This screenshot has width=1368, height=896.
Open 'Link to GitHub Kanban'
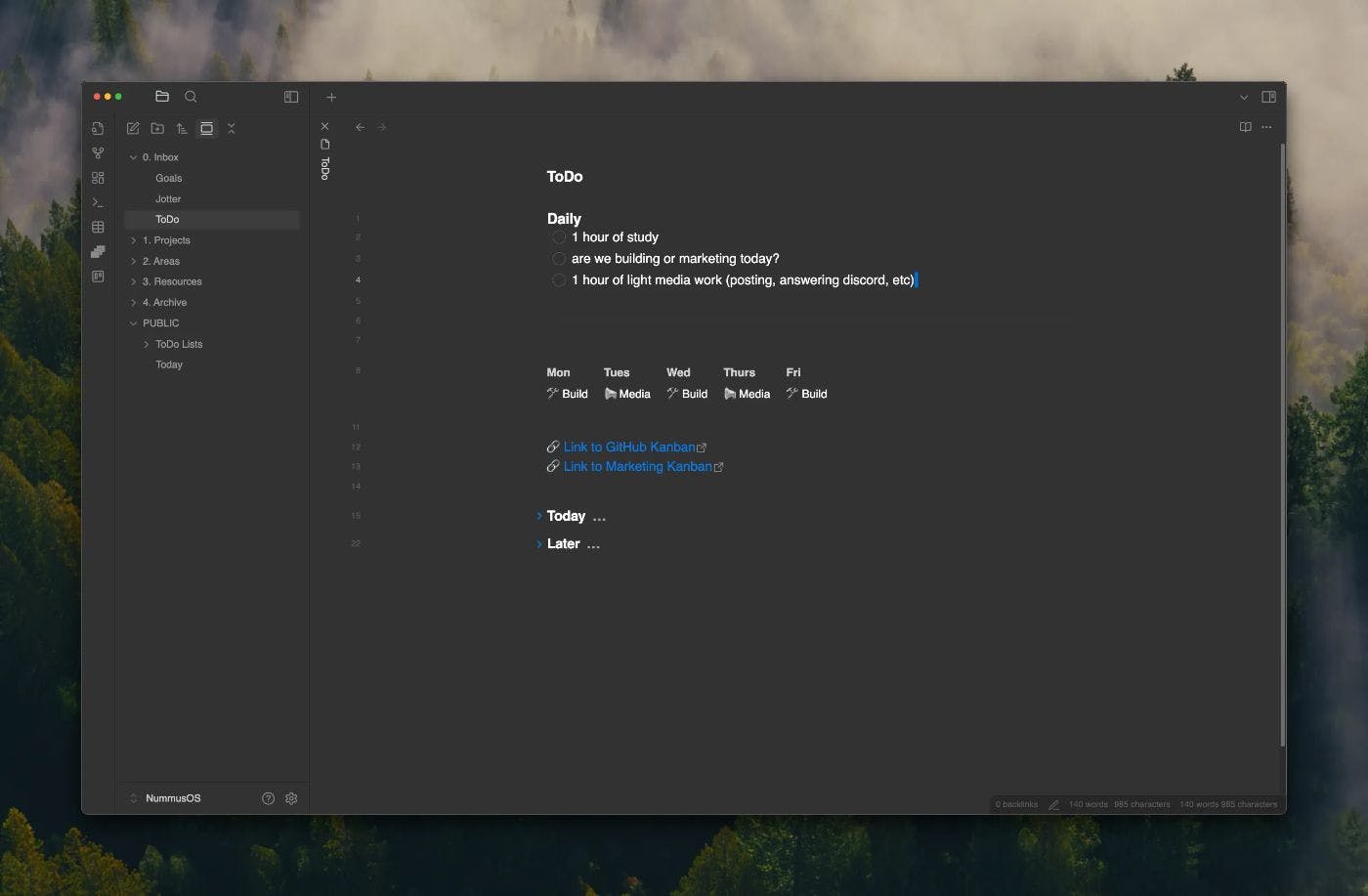[x=629, y=447]
